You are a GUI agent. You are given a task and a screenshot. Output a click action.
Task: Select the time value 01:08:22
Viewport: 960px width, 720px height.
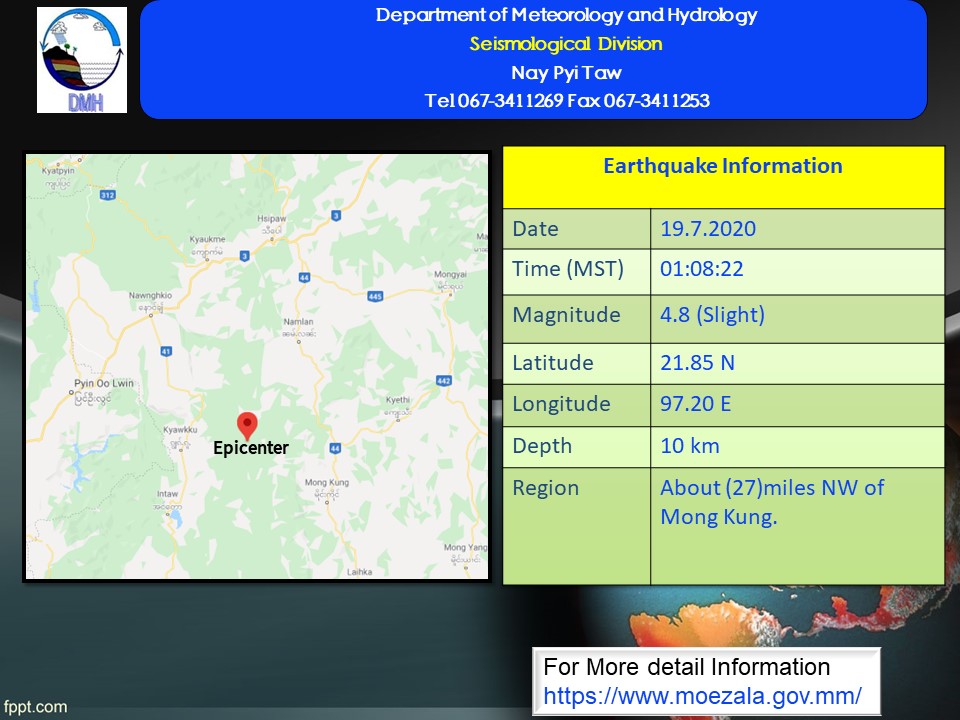pyautogui.click(x=702, y=269)
